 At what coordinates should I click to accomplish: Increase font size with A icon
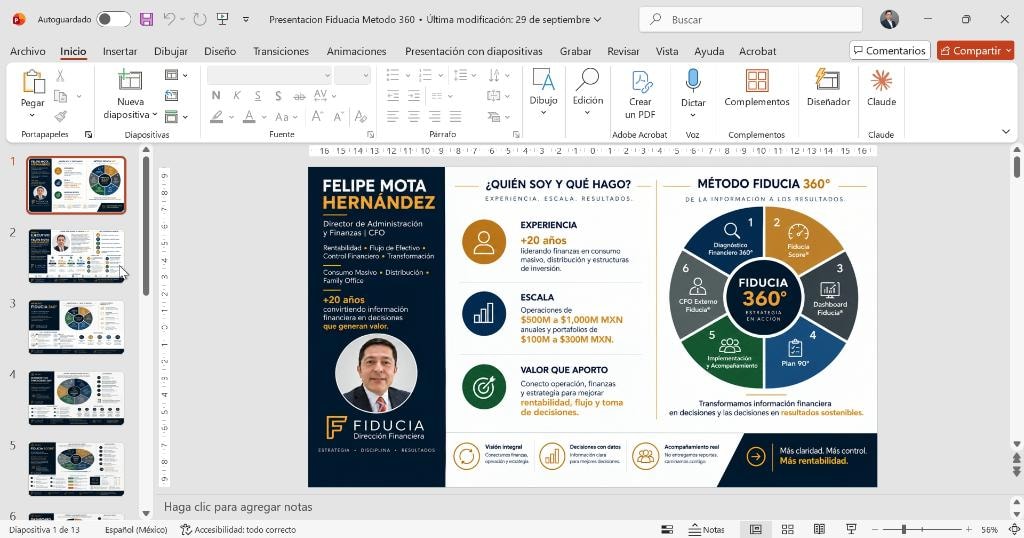tap(317, 117)
